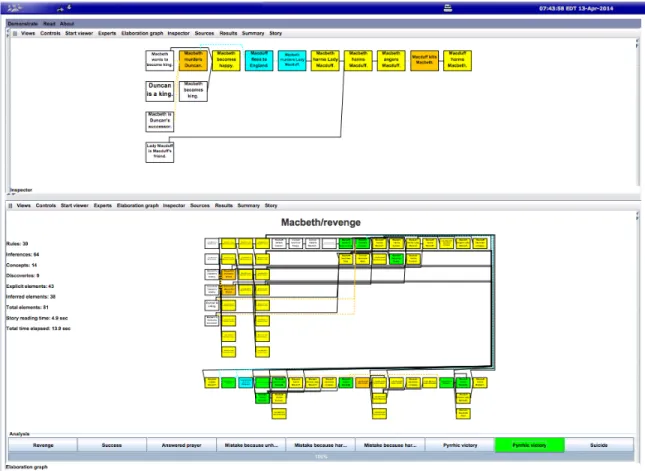
Task: Switch to Experts tab in story graph panel
Action: (107, 33)
